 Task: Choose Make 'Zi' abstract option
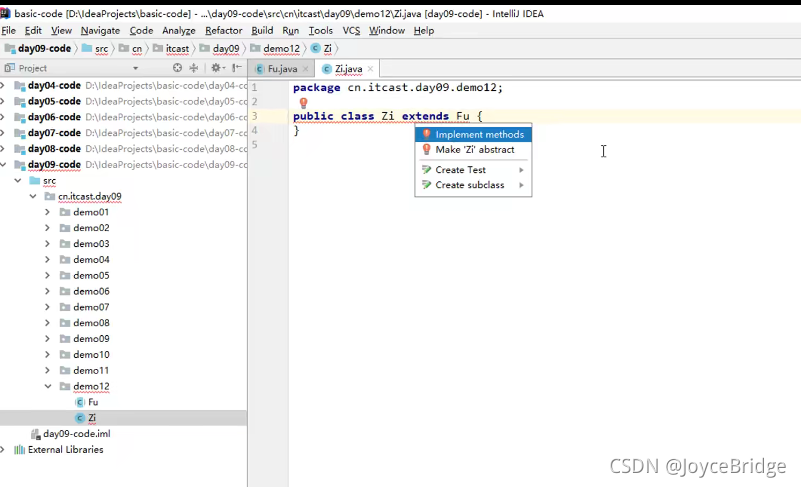pyautogui.click(x=474, y=150)
